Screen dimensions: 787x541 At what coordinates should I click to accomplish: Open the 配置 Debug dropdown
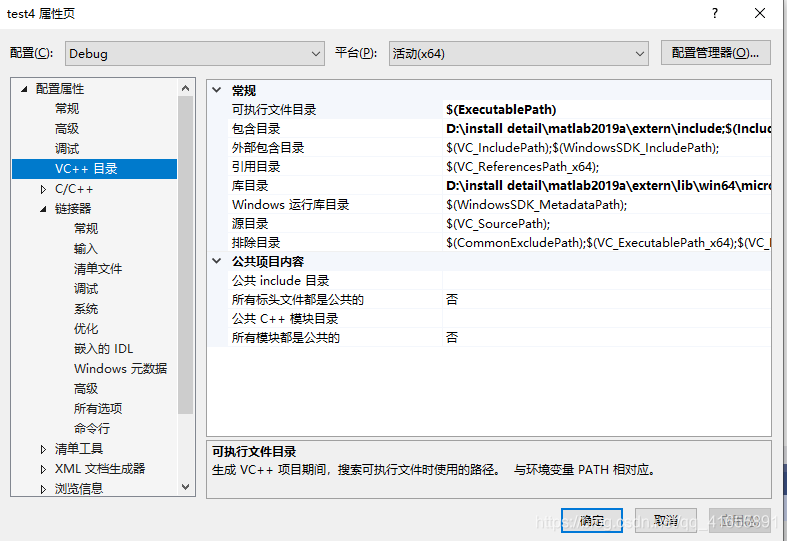(195, 53)
